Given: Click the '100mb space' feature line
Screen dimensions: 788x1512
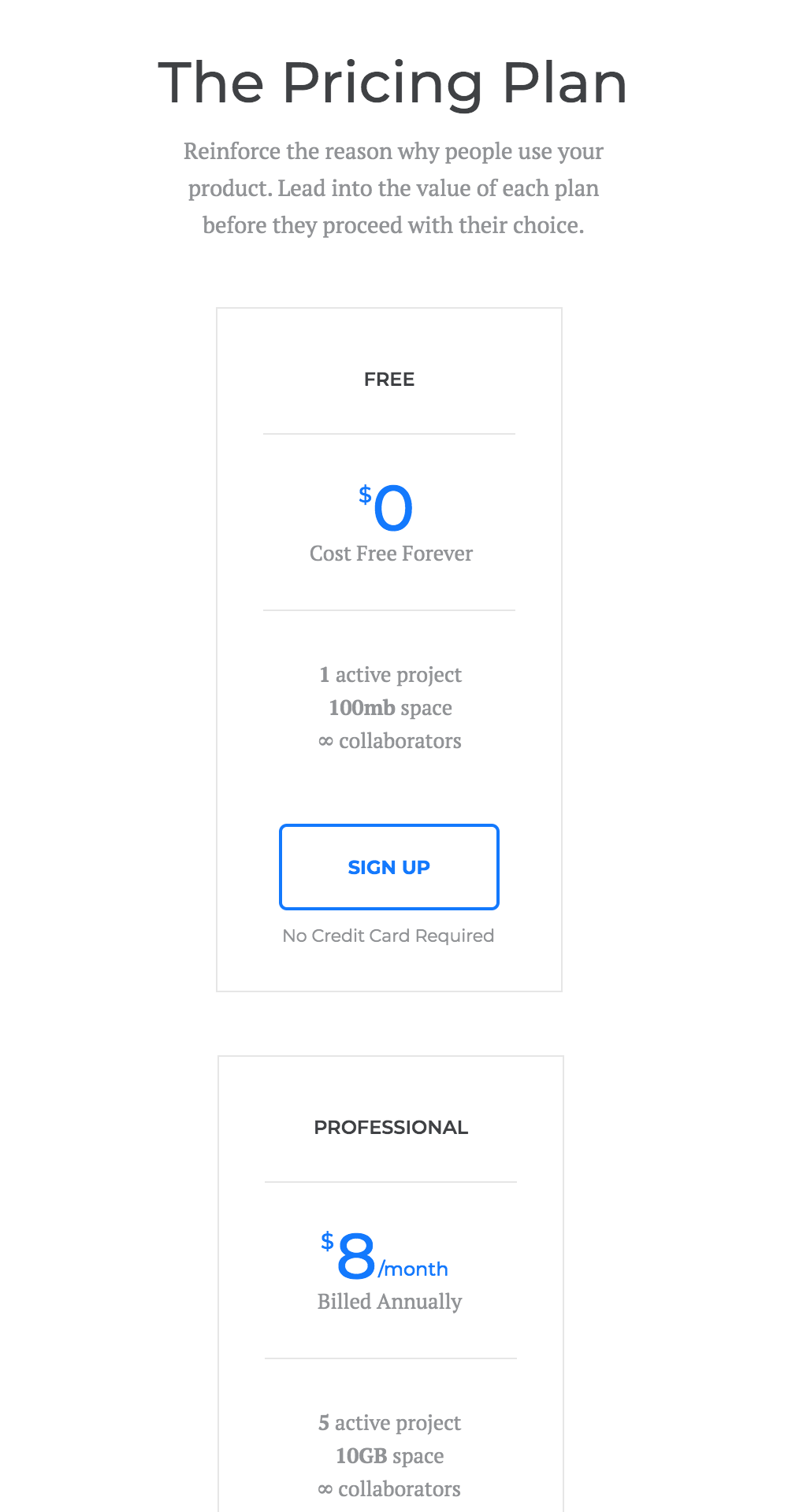Looking at the screenshot, I should (389, 708).
